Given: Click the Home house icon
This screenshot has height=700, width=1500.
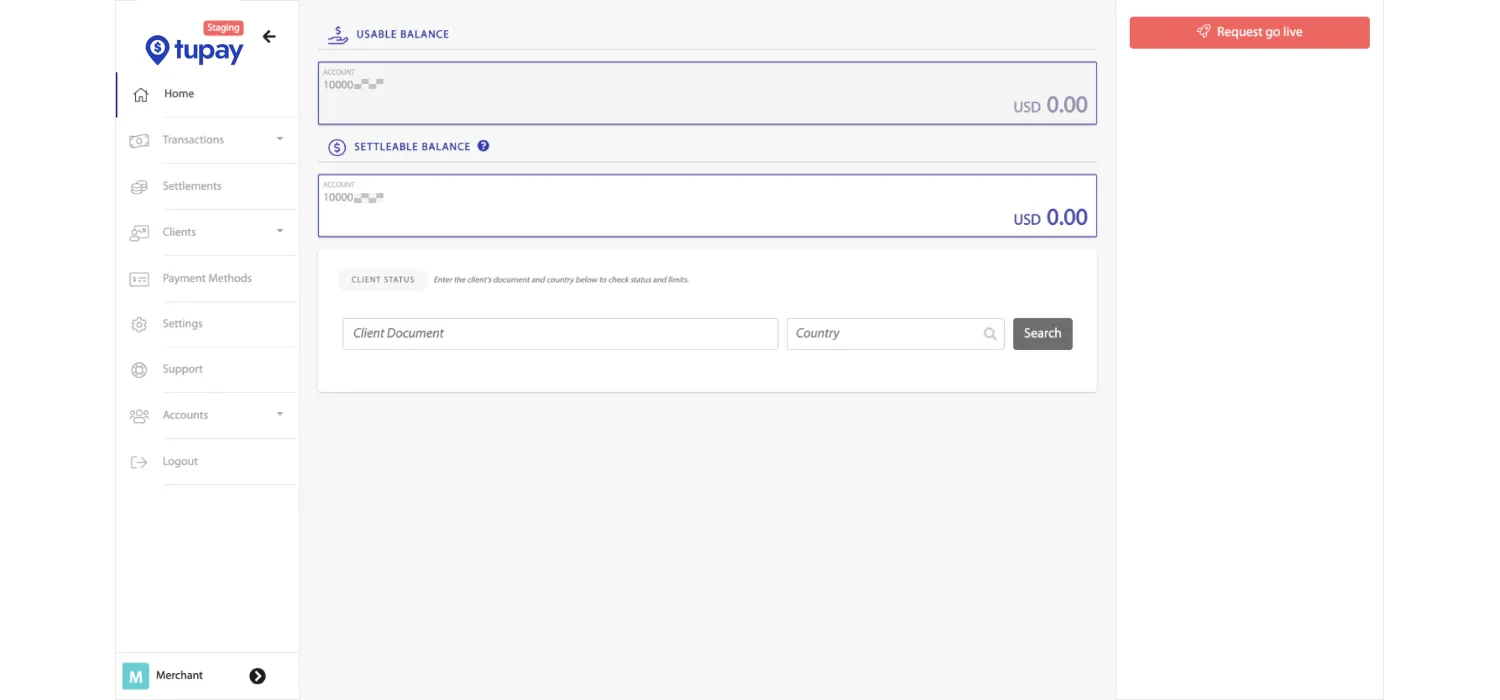Looking at the screenshot, I should pyautogui.click(x=141, y=95).
